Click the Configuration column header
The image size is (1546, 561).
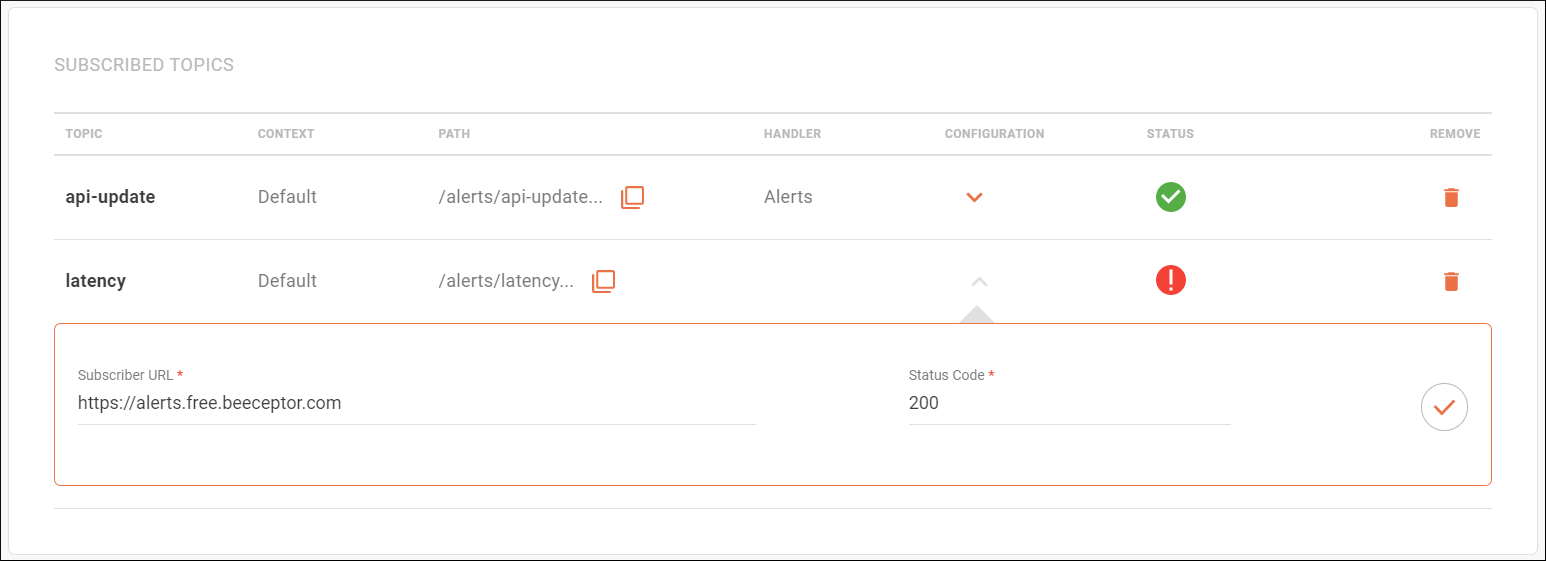(x=994, y=134)
